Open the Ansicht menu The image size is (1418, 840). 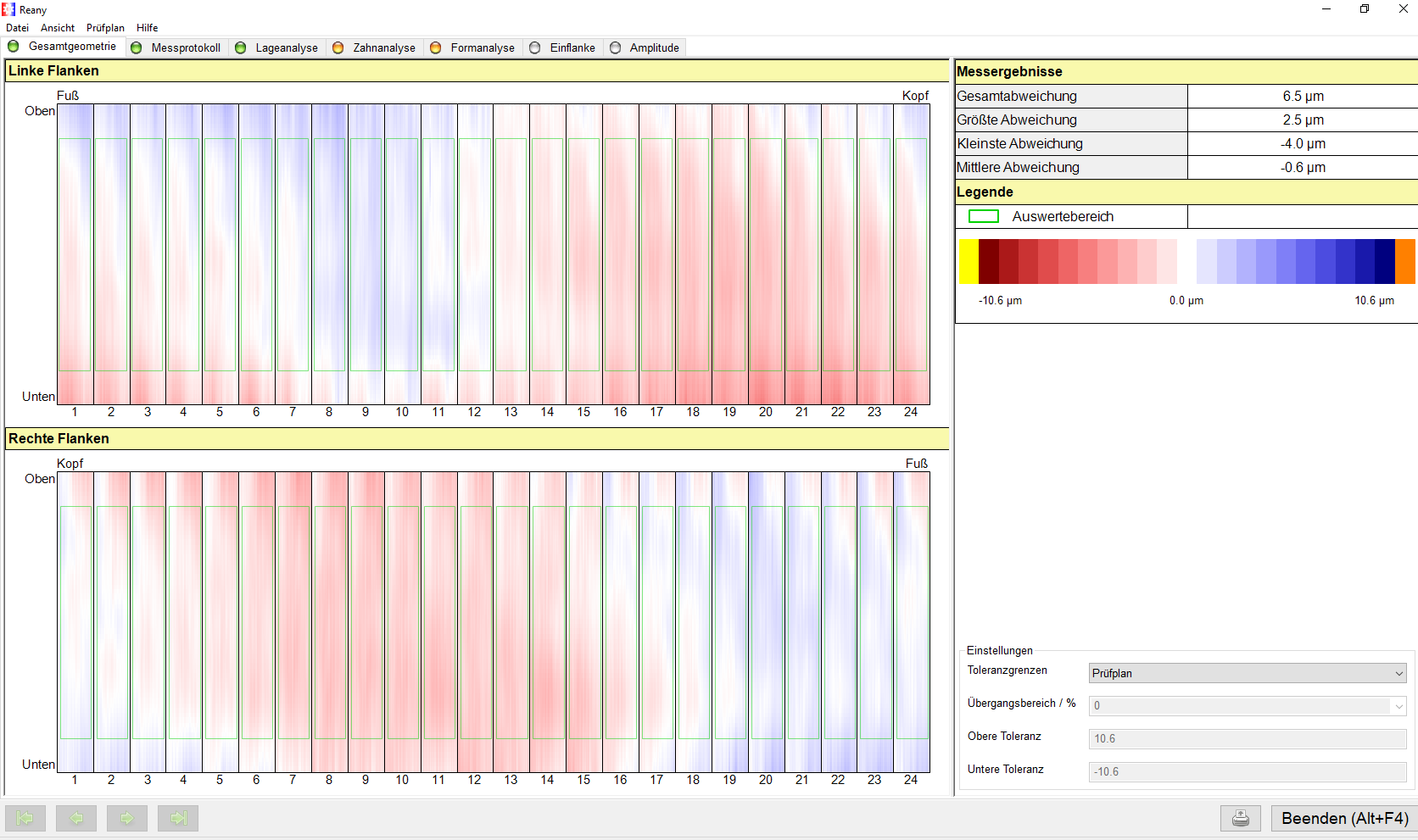[58, 28]
